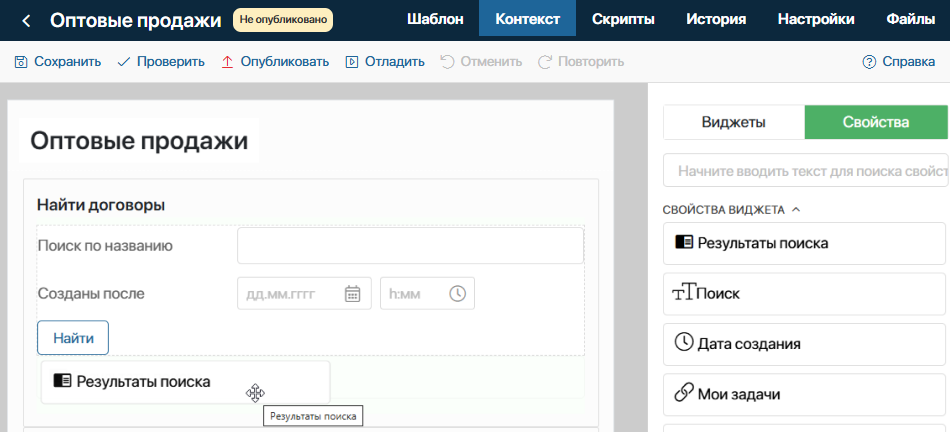Click the дд.мм.гггг date input field

(x=304, y=293)
